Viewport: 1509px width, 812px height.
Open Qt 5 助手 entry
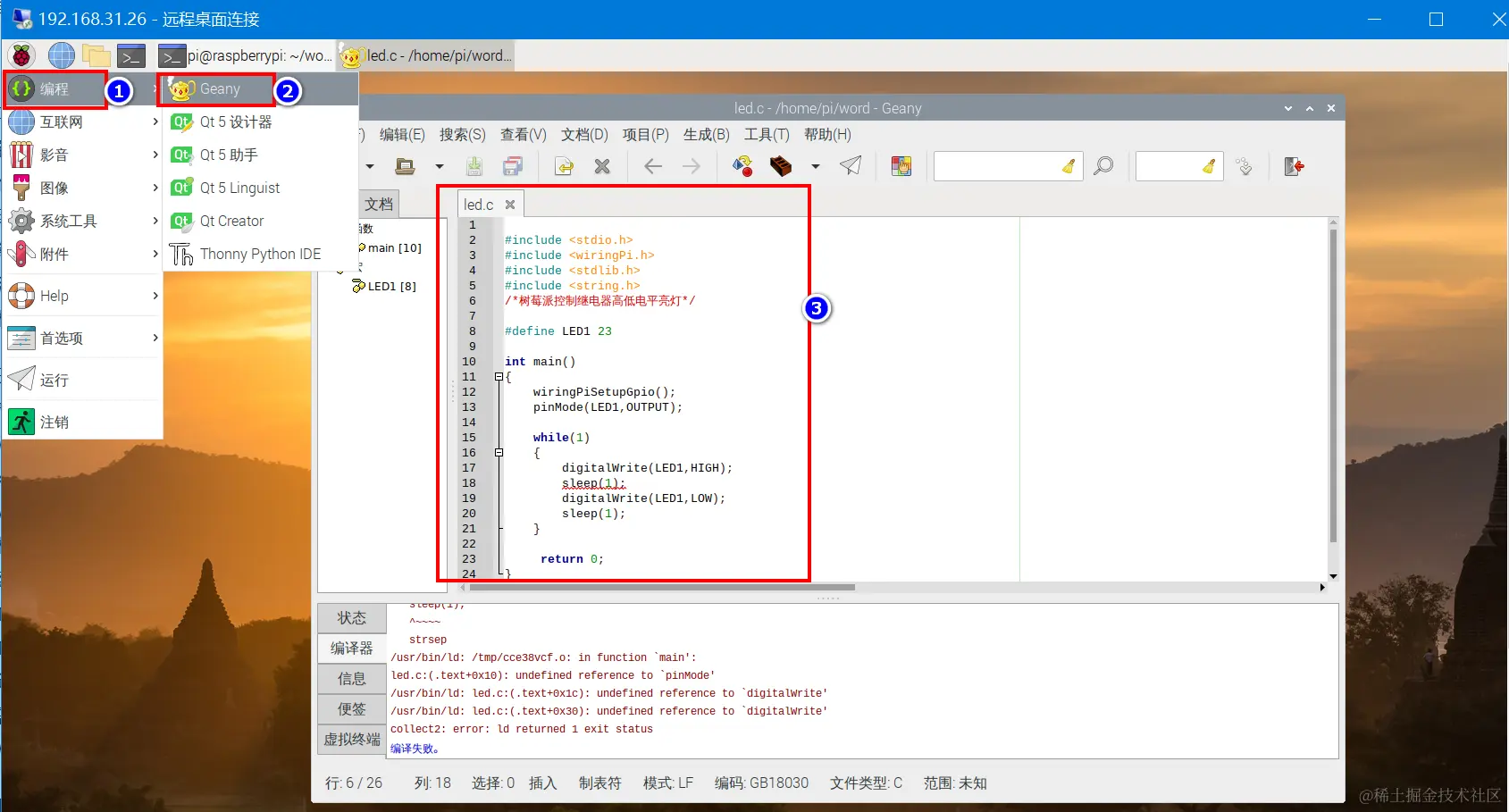(x=260, y=155)
